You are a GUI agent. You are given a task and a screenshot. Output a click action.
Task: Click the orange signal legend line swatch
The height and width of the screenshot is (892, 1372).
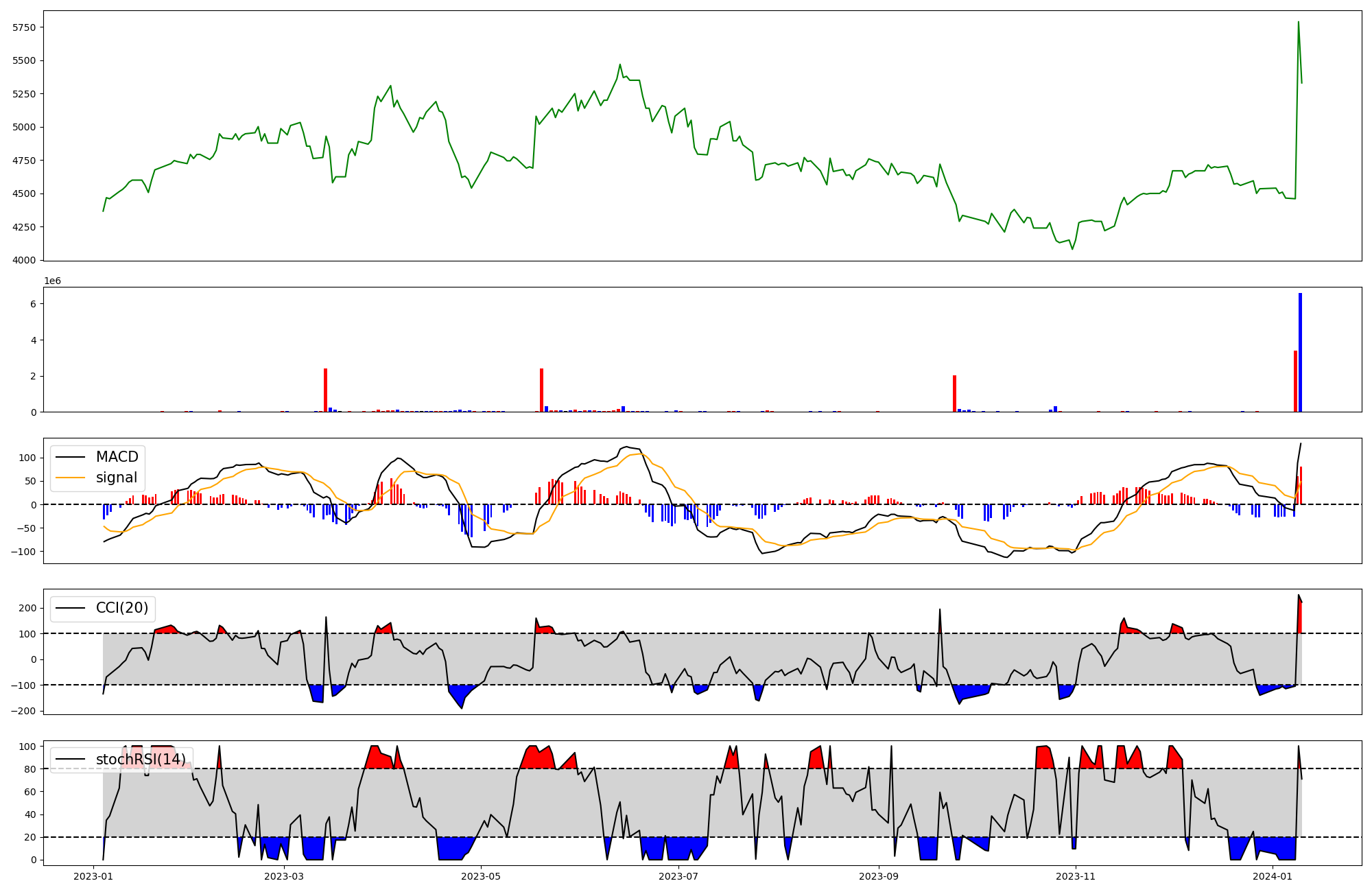70,478
